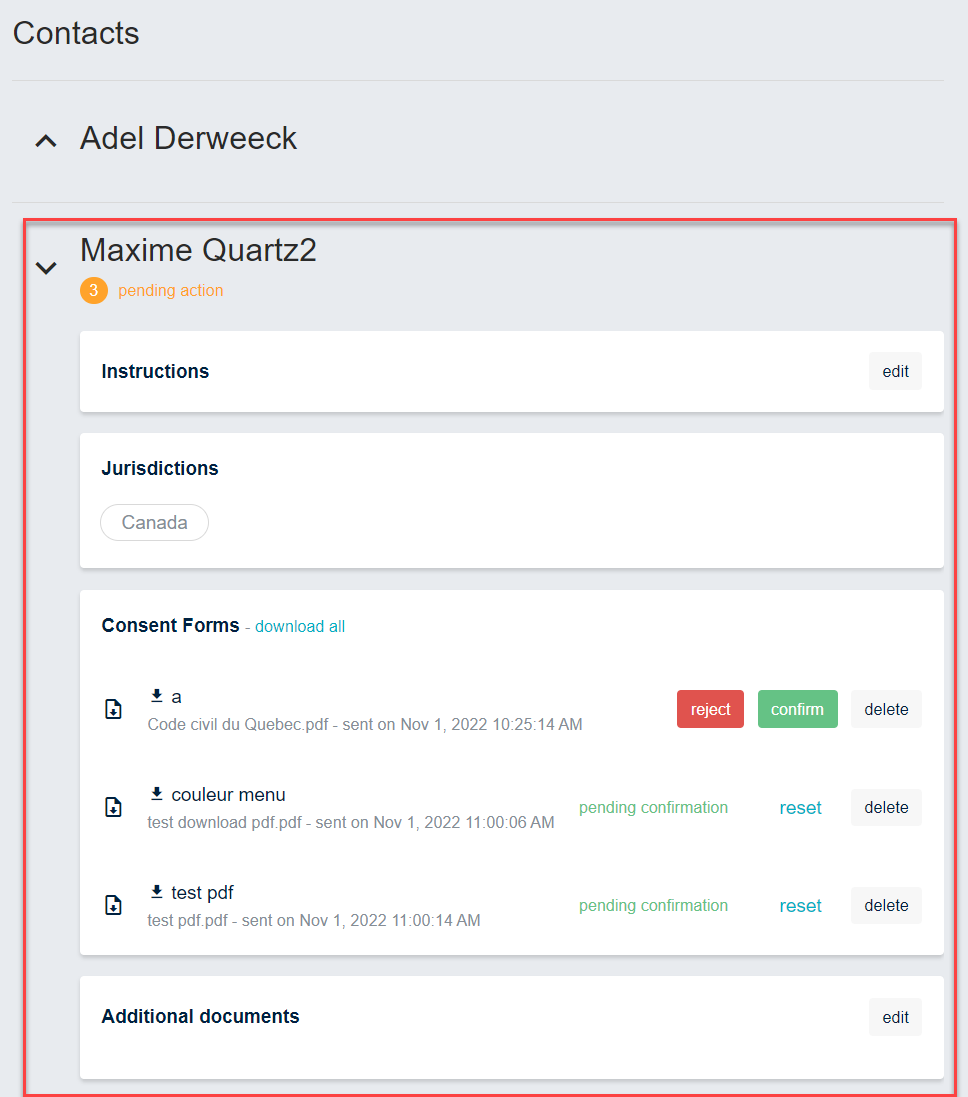Reset the "test pdf" consent form
The image size is (968, 1097).
800,905
